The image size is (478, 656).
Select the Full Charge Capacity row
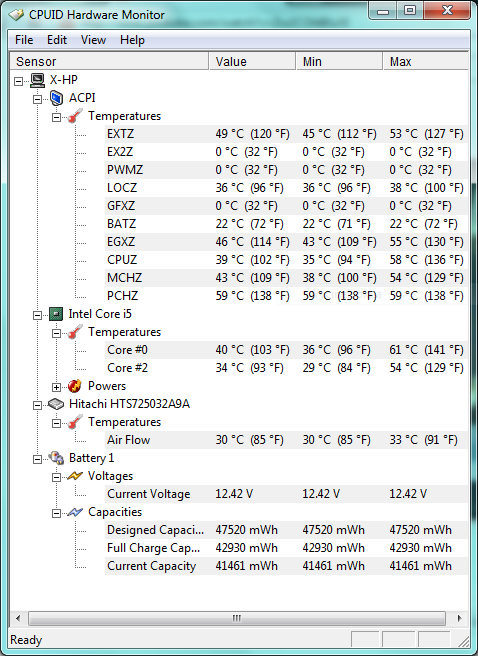286,548
